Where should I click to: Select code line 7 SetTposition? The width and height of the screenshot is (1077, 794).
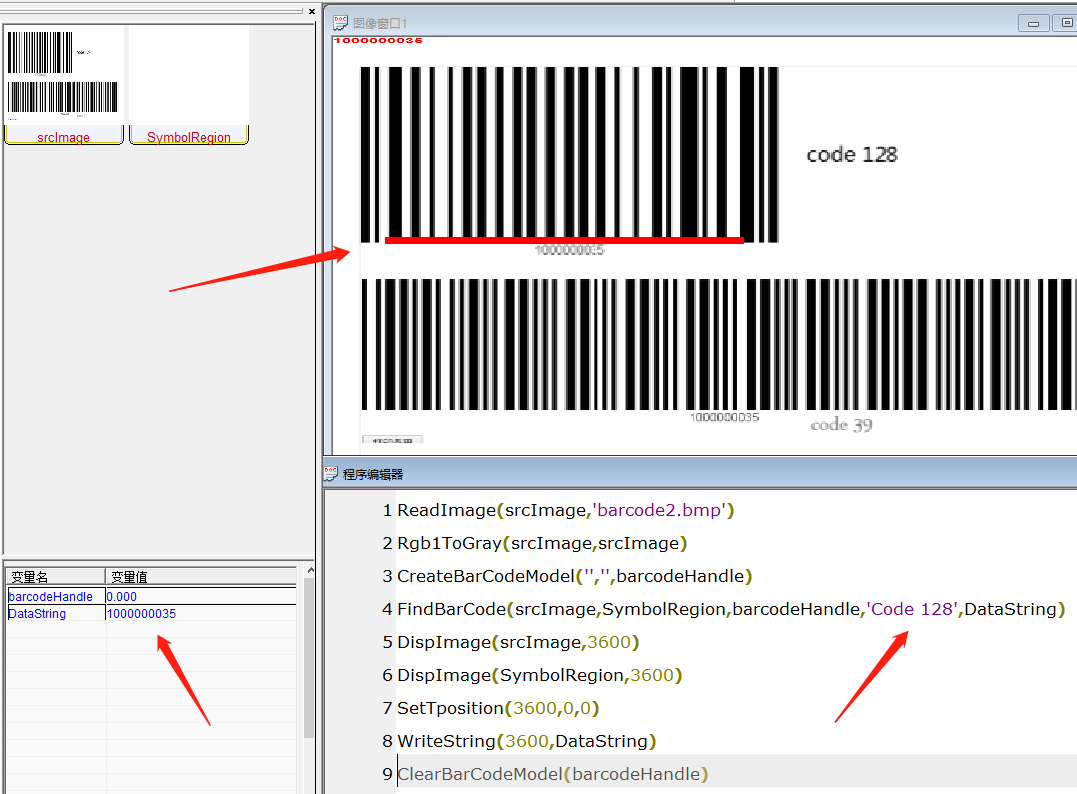tap(498, 708)
